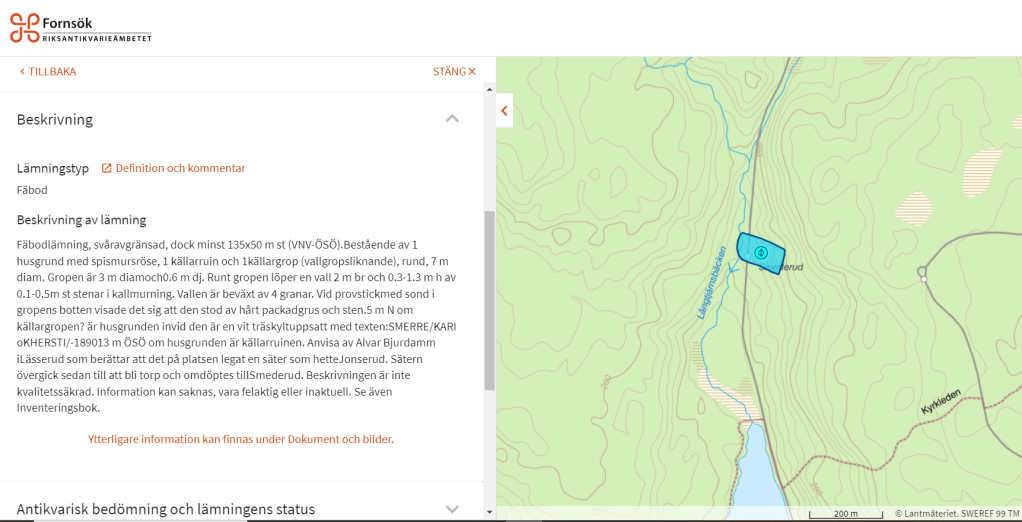Close the panel with STÄNG
The image size is (1022, 522).
pos(454,72)
